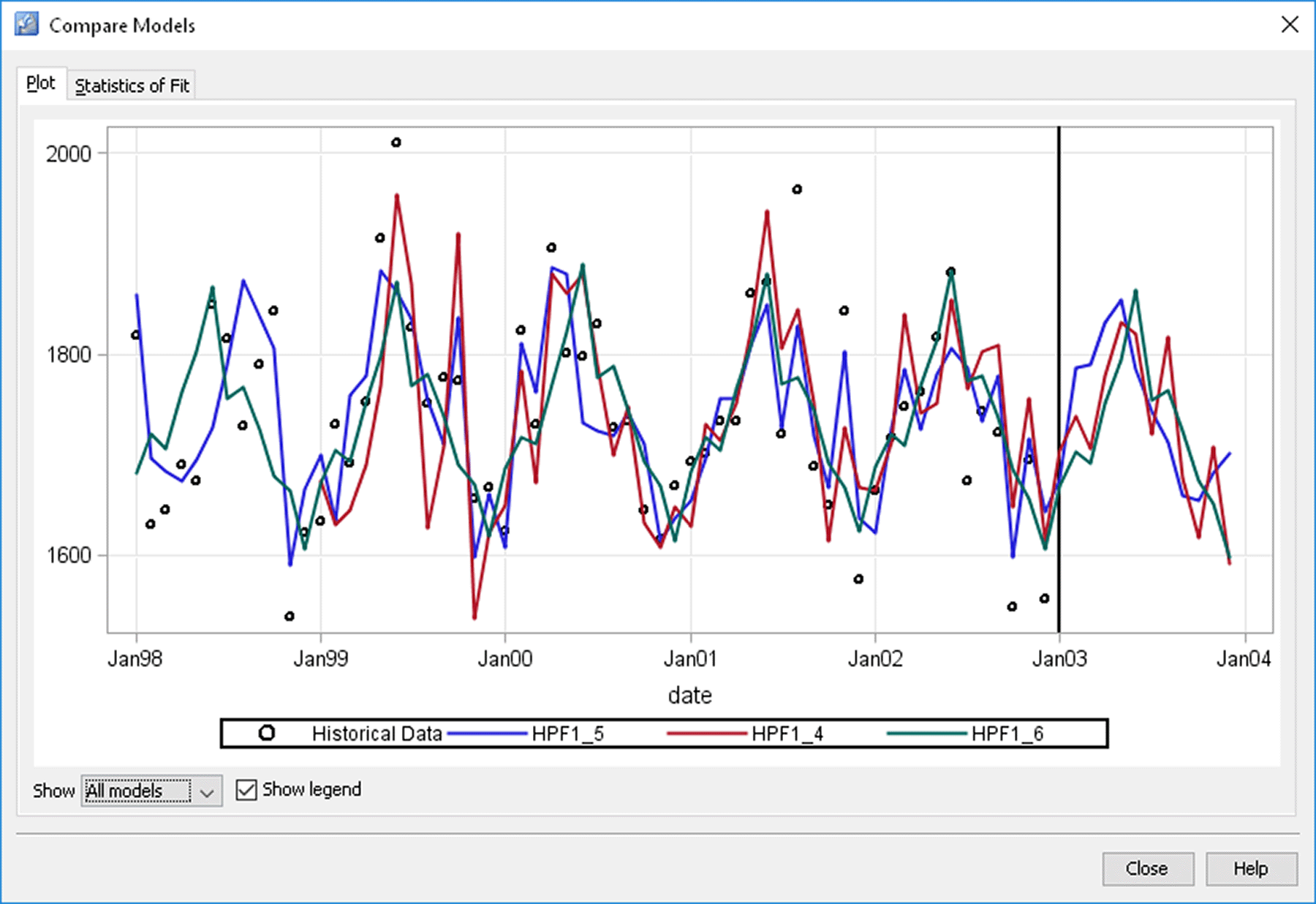Click the HPF1_4 legend label

pos(787,734)
